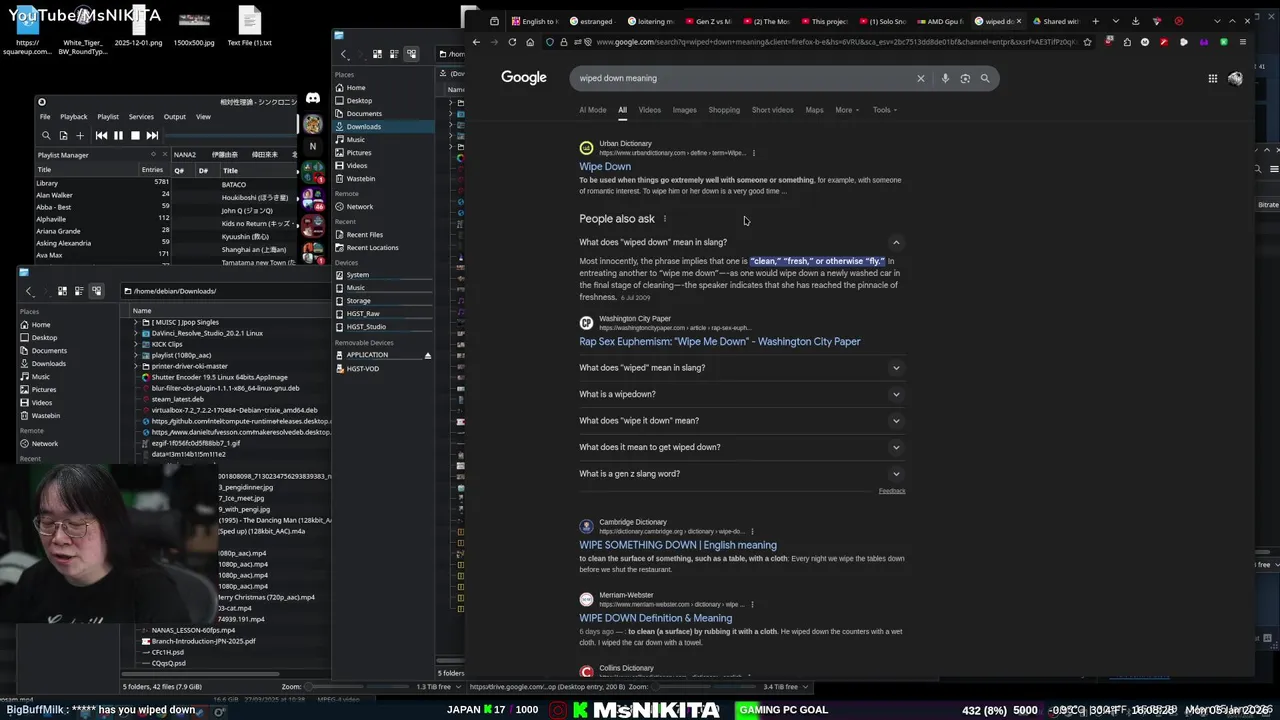This screenshot has width=1280, height=720.
Task: Go back in Firefox browser
Action: click(476, 42)
